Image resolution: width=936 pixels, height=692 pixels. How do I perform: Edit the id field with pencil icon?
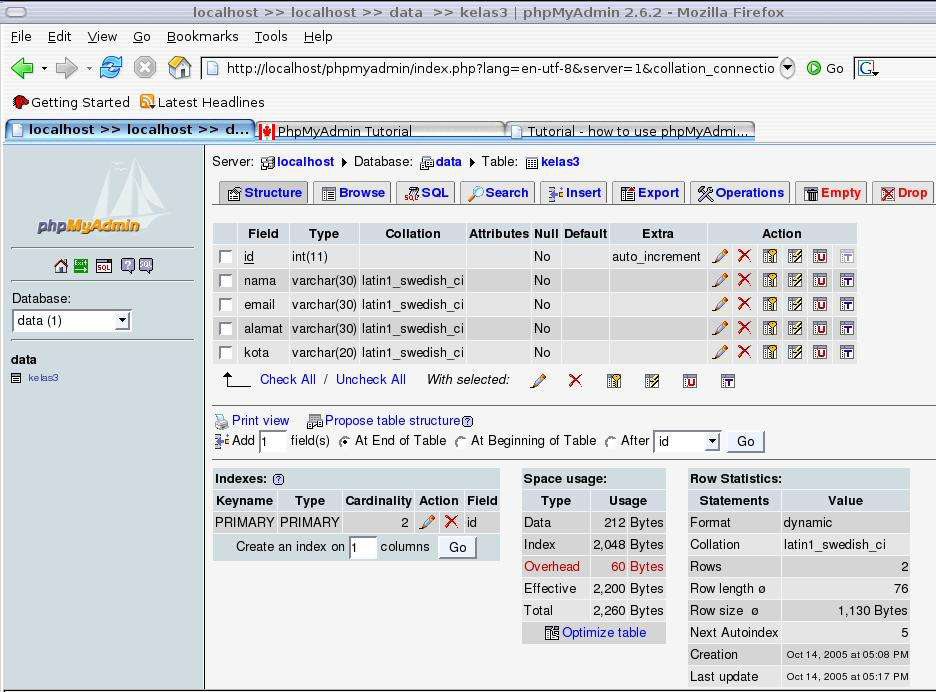(x=720, y=256)
